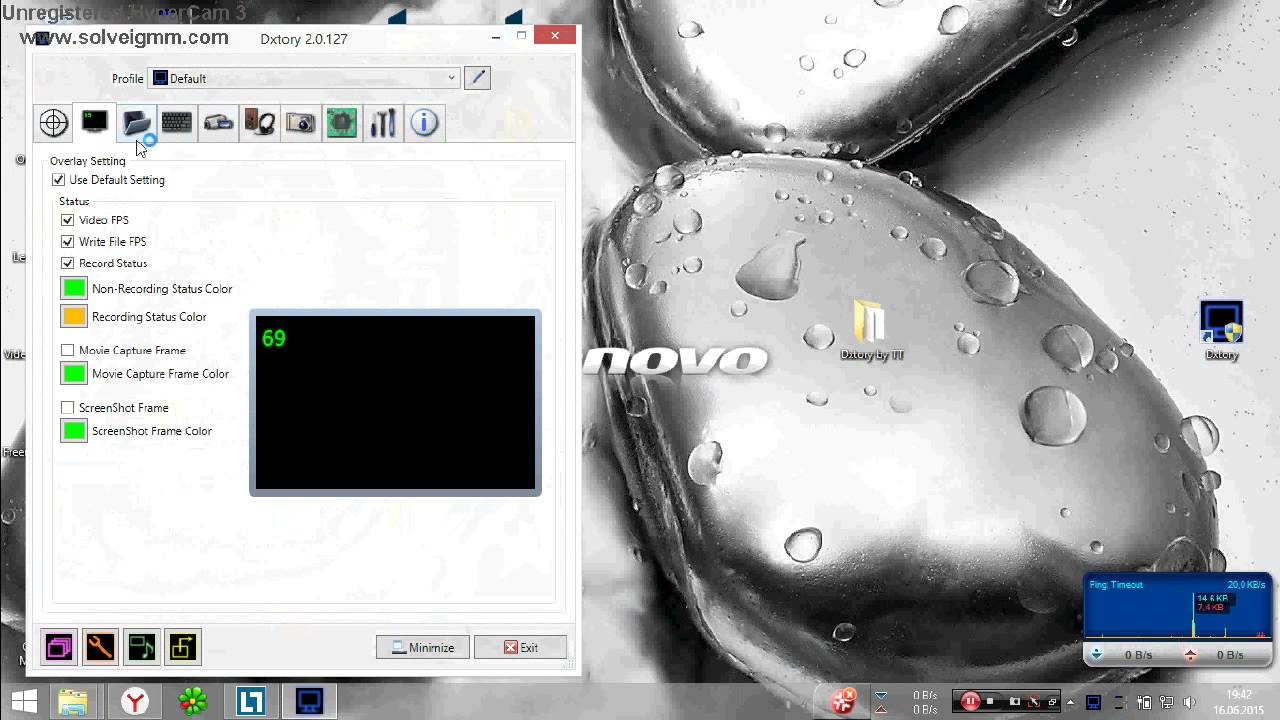
Task: Expand the hidden system tray icons arrow
Action: [1070, 702]
